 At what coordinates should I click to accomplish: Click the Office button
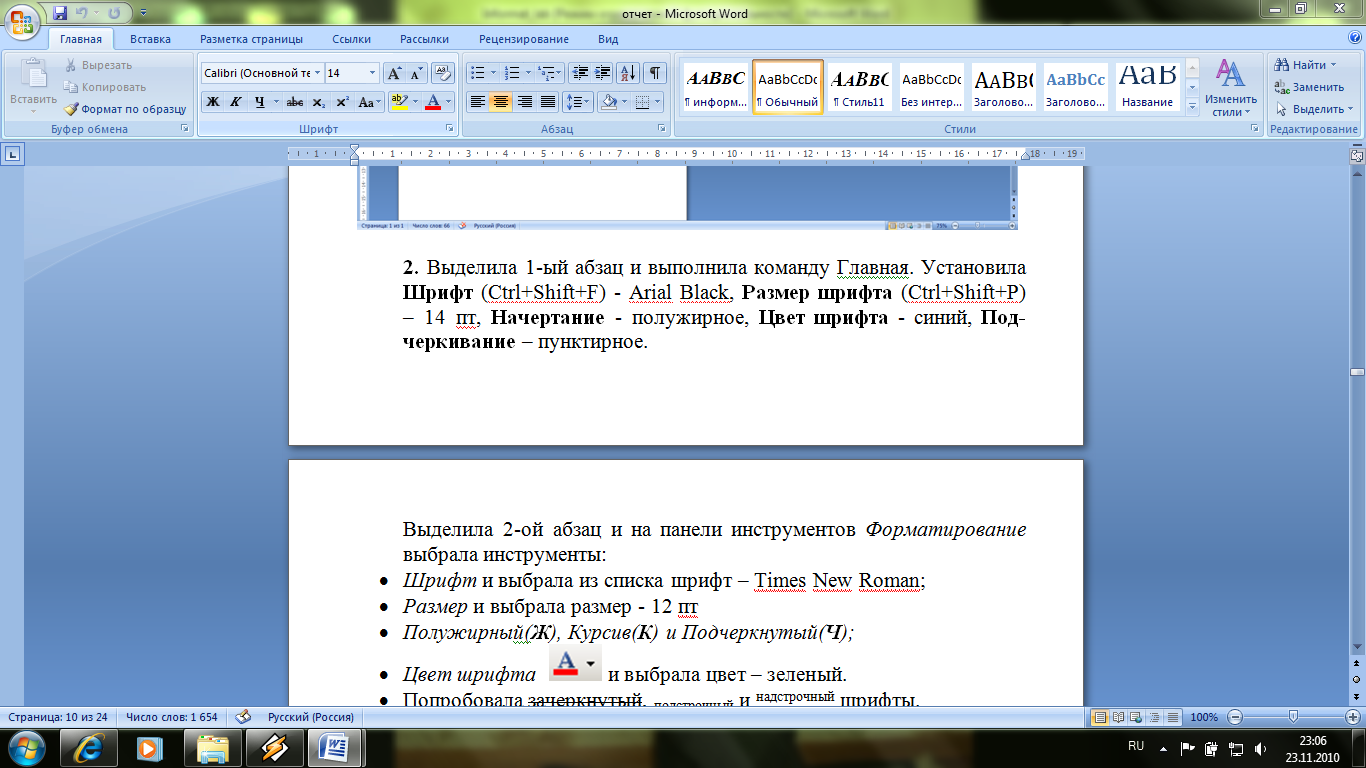22,20
